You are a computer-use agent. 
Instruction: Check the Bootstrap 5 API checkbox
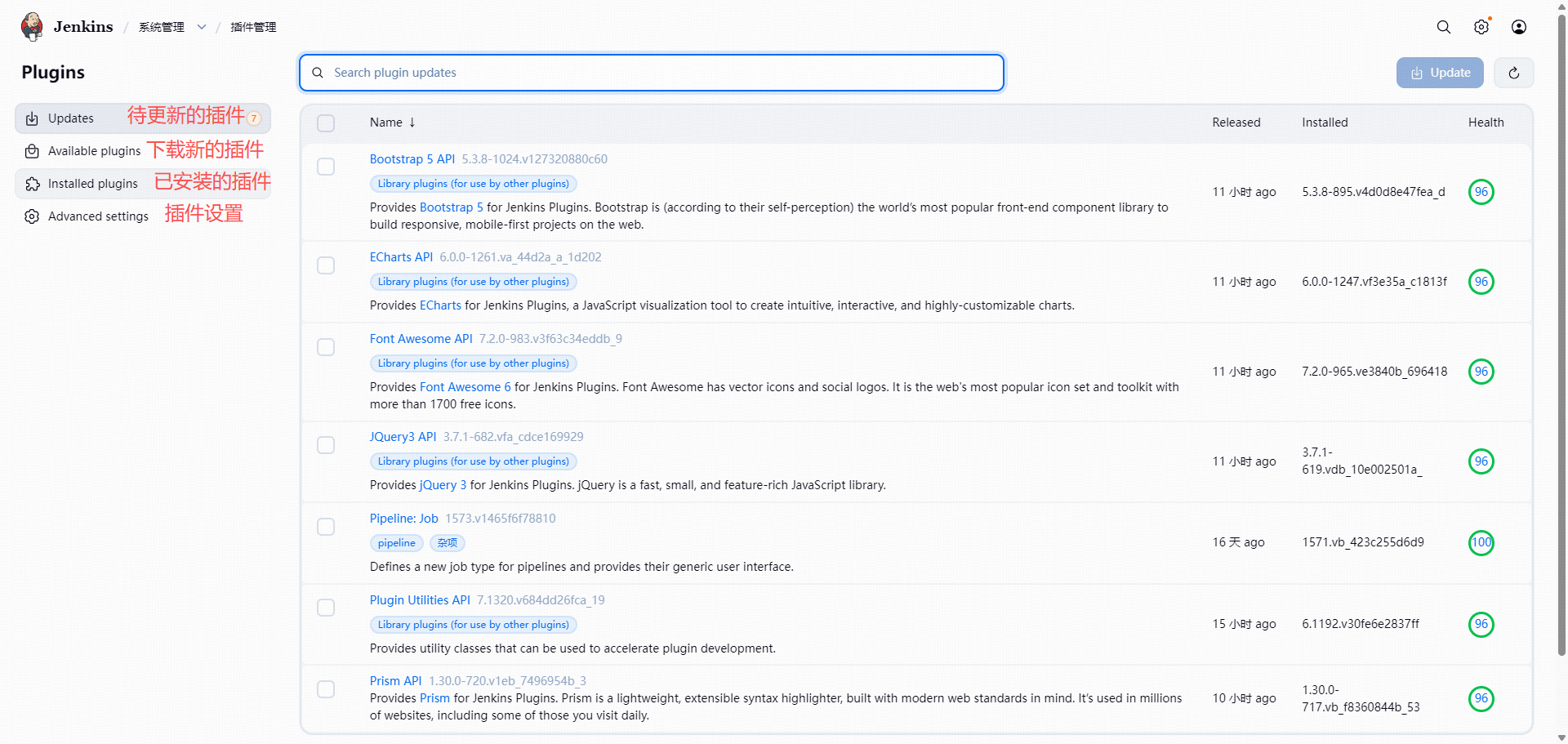[326, 167]
